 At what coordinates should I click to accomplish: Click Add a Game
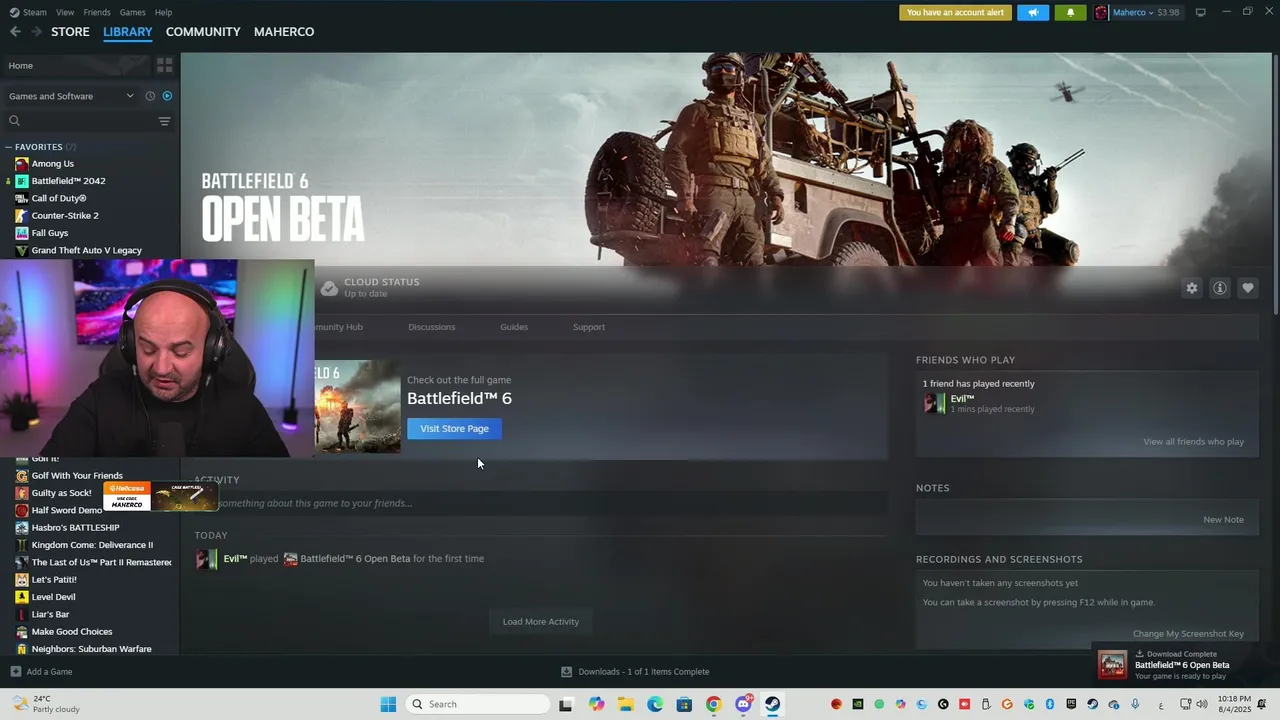point(41,672)
